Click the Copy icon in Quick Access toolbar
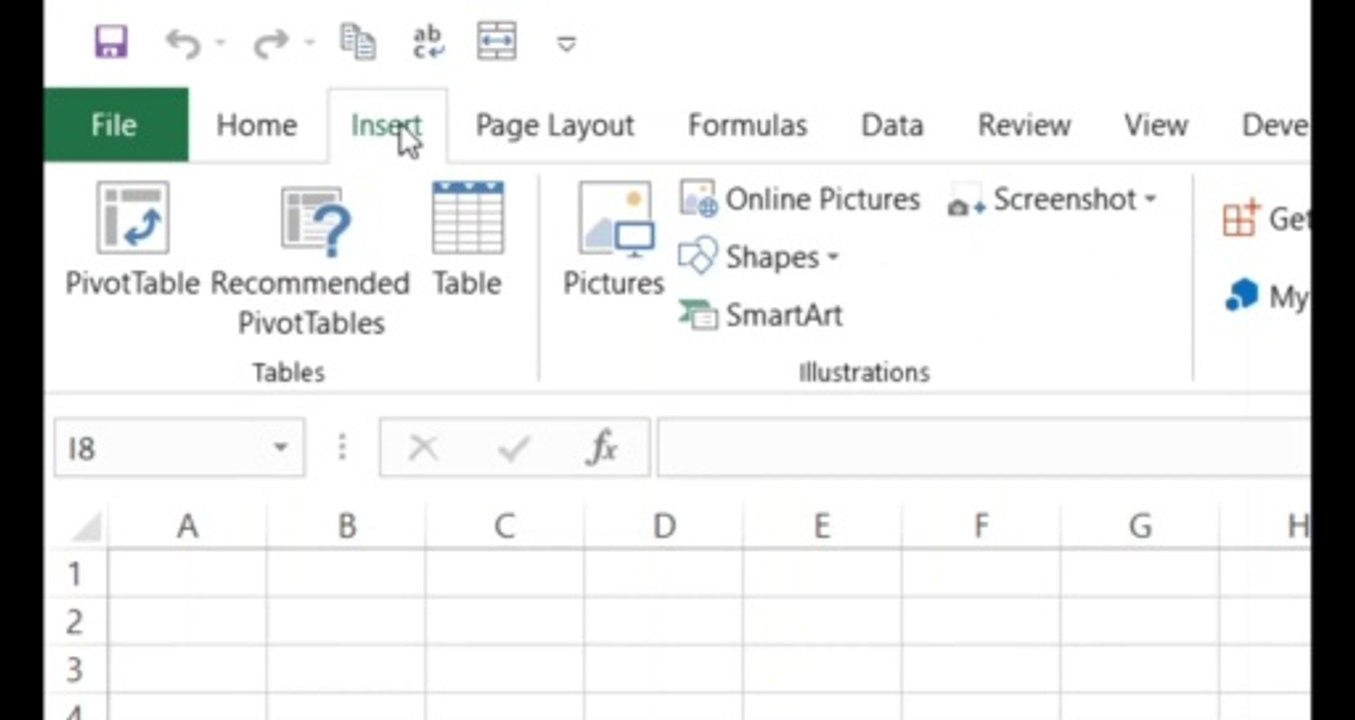This screenshot has width=1355, height=720. point(357,42)
